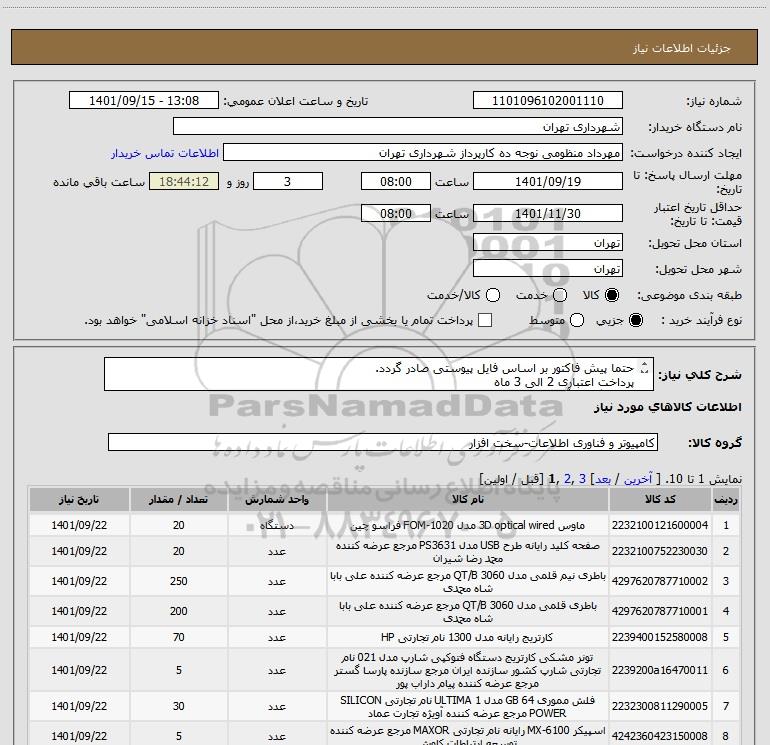Click remaining time countdown 18:44:12
This screenshot has width=770, height=745.
(x=184, y=181)
